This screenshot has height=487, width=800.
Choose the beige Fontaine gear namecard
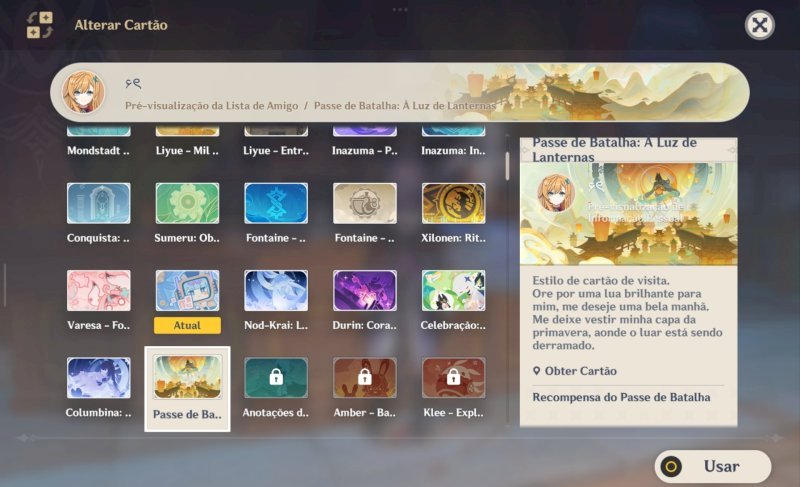pos(365,203)
